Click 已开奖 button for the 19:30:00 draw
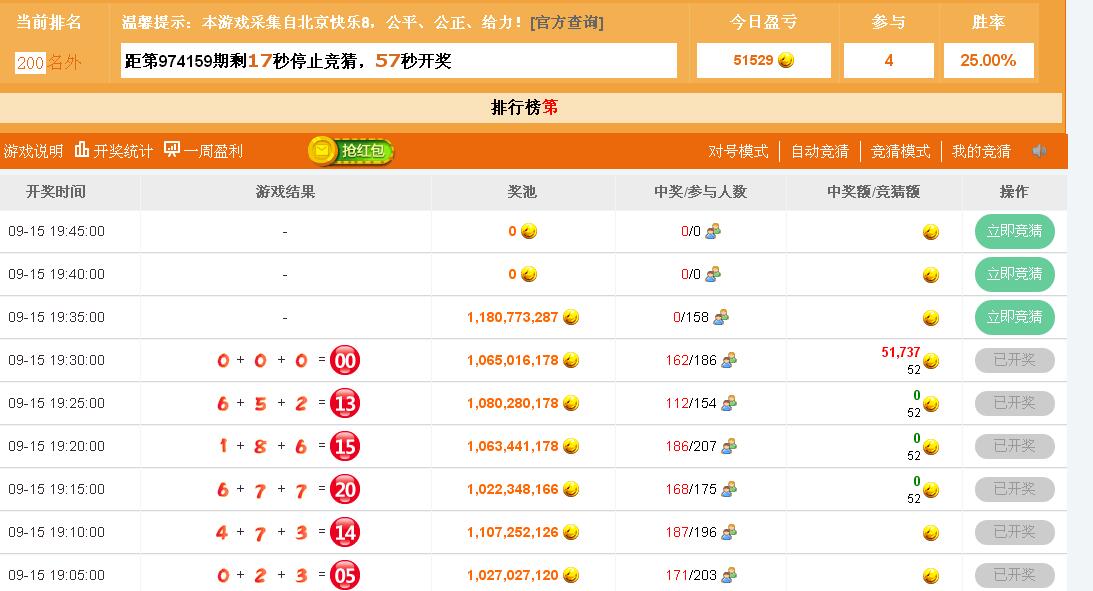 point(1014,360)
